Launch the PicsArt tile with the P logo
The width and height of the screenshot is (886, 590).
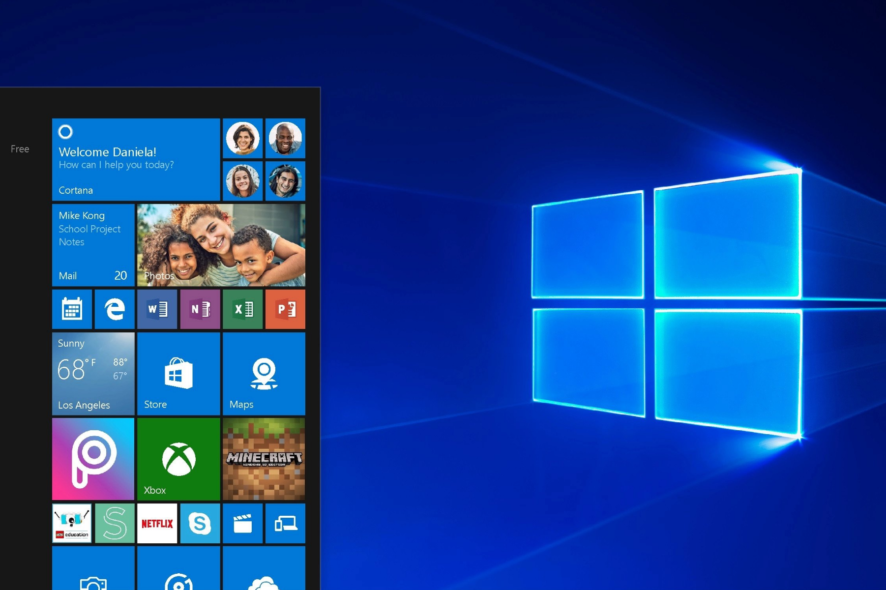[93, 459]
